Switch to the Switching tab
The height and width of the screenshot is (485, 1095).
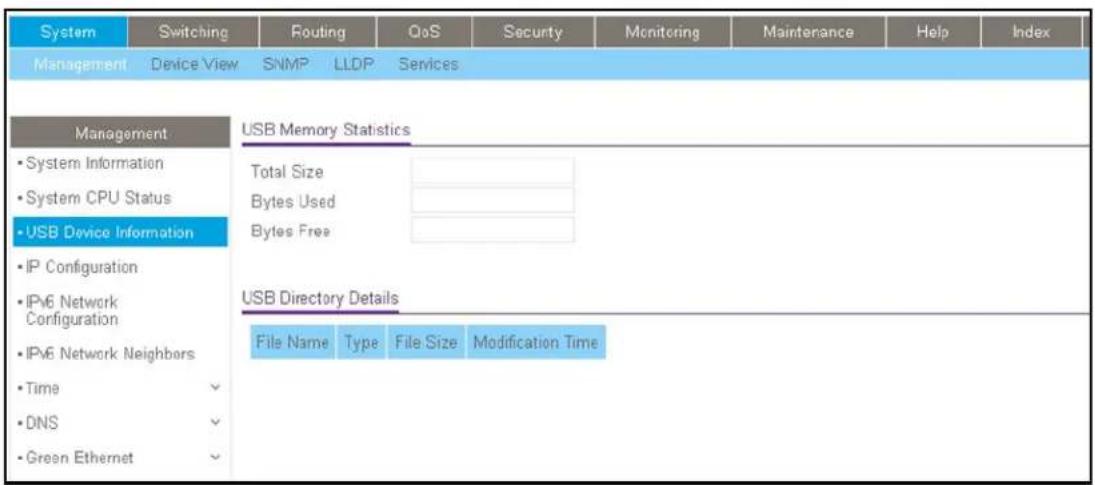coord(193,32)
